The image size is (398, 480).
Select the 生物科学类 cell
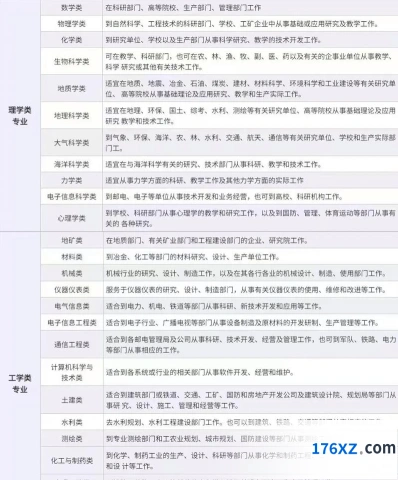pos(72,61)
